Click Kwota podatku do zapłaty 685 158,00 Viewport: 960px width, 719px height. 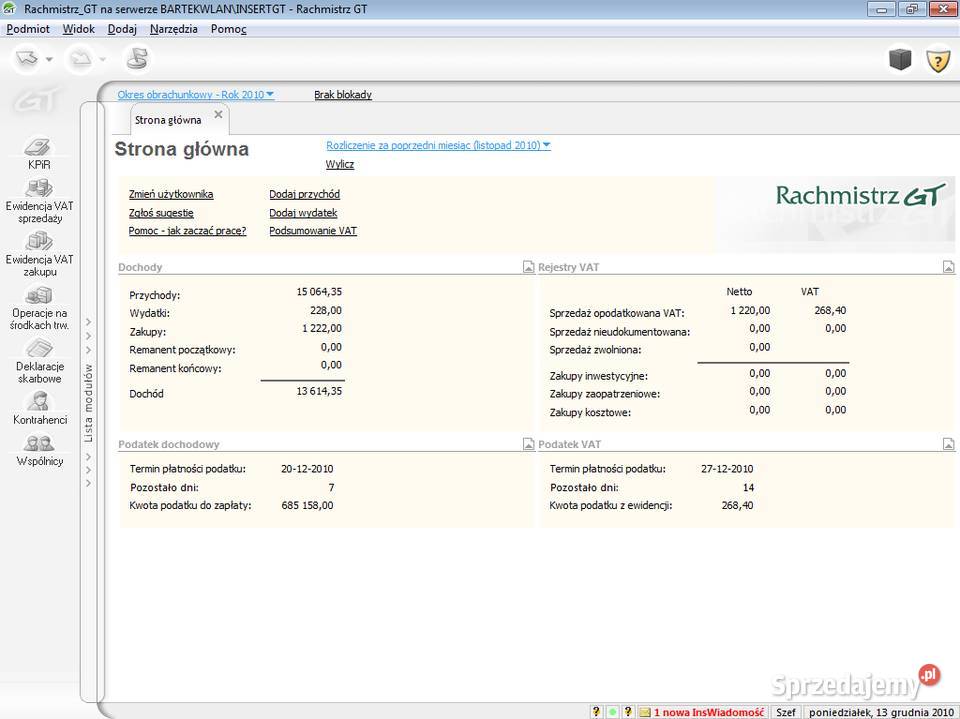tap(307, 505)
